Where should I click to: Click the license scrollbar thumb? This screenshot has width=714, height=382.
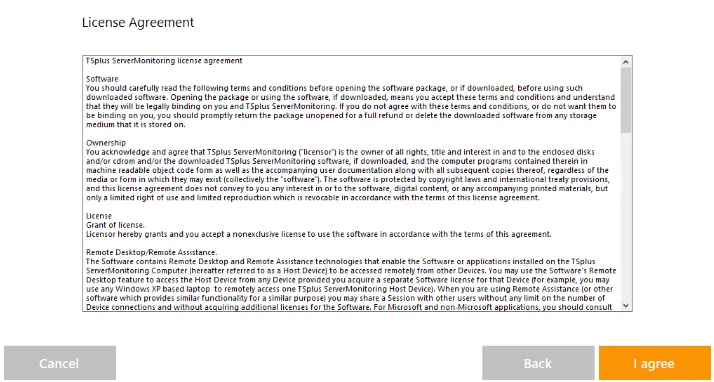pos(626,100)
